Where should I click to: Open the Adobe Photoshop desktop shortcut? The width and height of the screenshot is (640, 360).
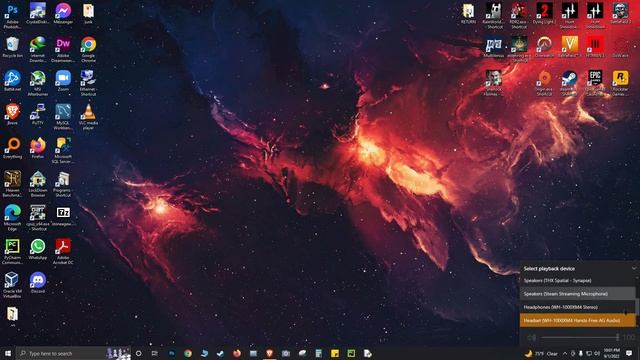pyautogui.click(x=12, y=16)
